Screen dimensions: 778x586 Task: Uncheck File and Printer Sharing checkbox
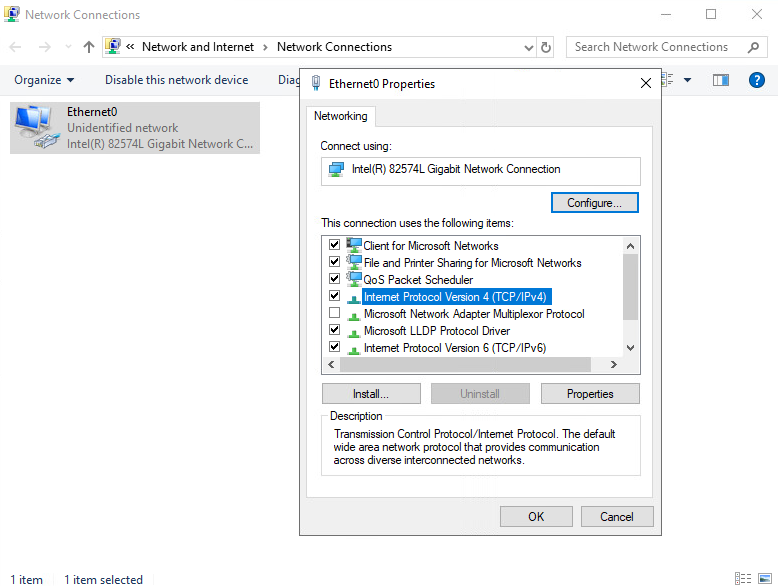click(334, 261)
